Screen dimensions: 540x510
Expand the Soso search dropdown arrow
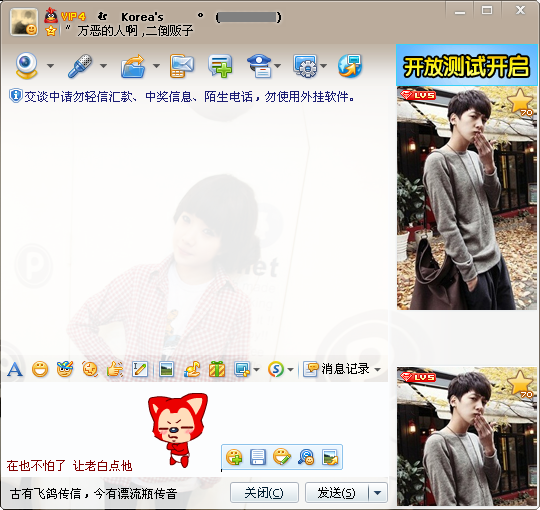[290, 370]
